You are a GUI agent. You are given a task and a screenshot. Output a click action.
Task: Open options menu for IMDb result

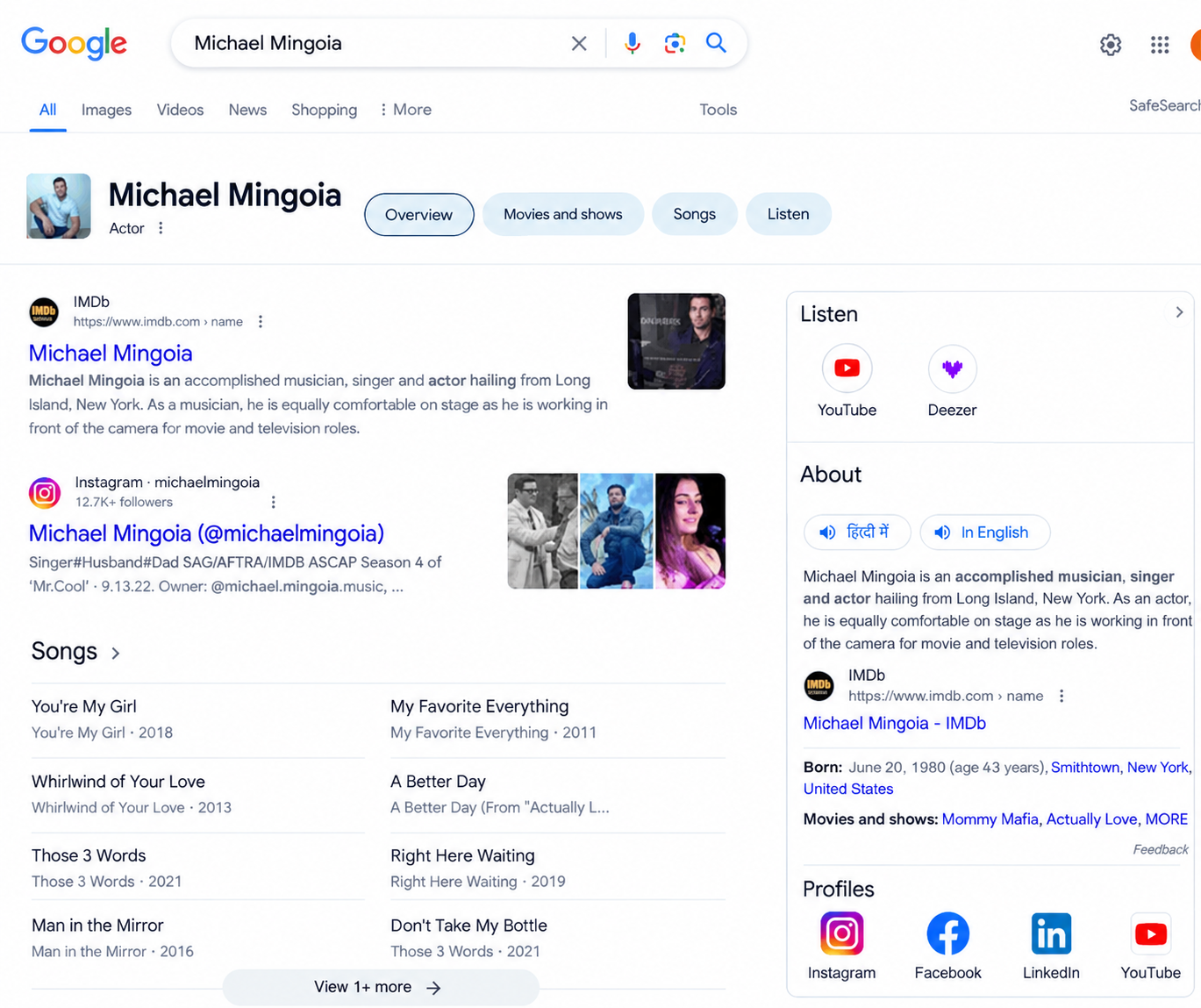tap(261, 322)
